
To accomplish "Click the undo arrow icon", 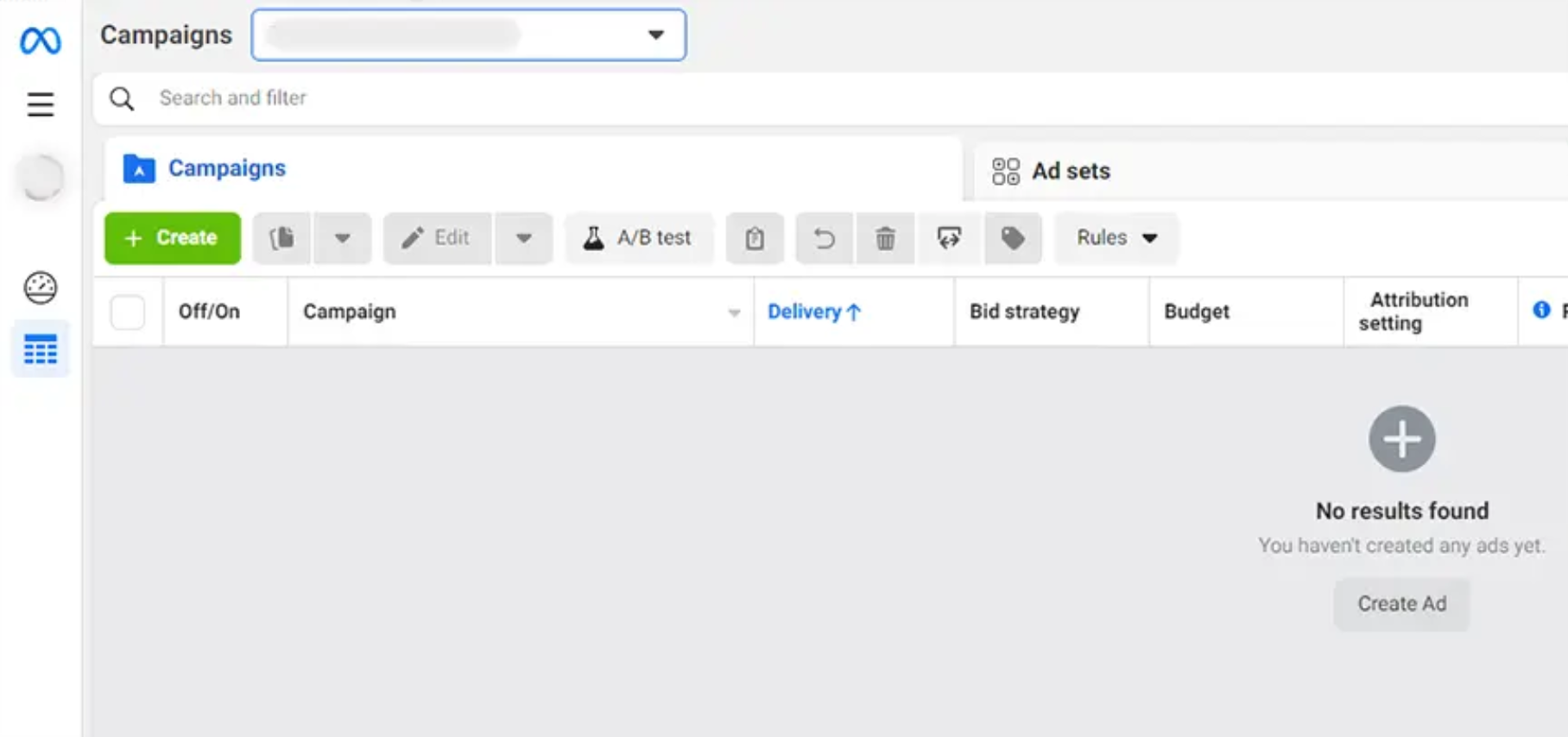I will pos(825,238).
